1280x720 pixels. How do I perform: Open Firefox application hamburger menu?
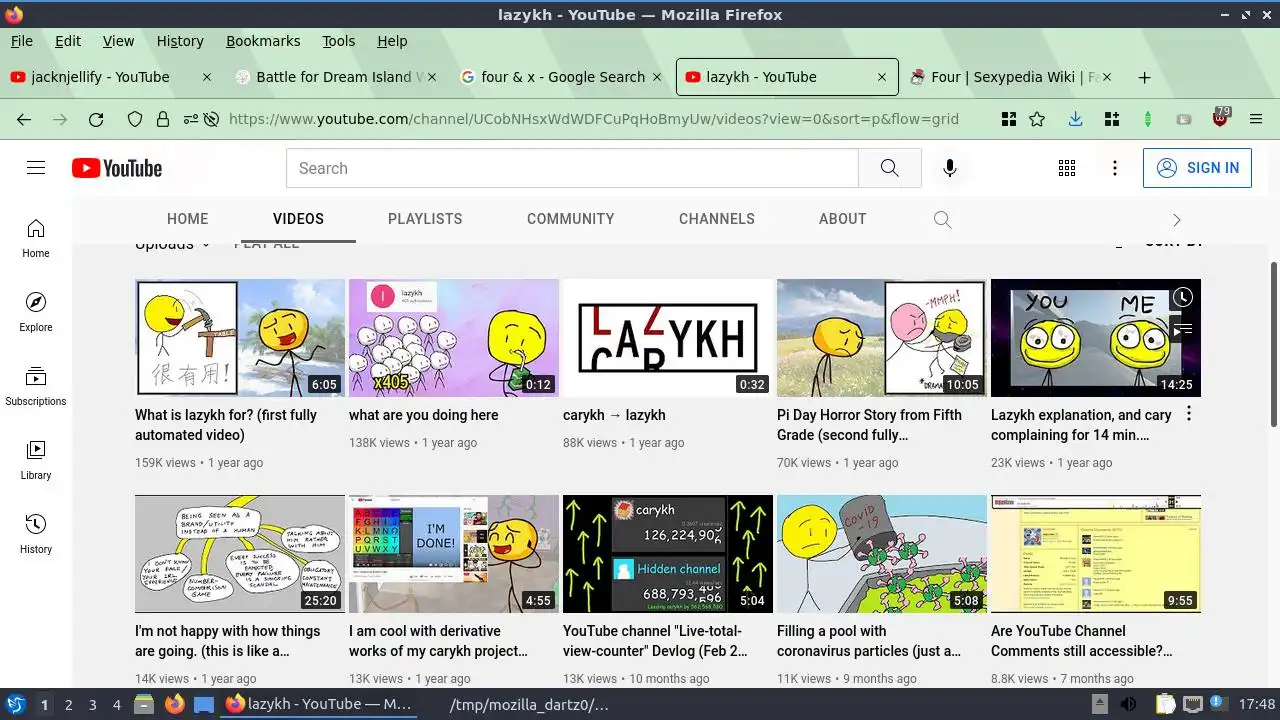1256,119
